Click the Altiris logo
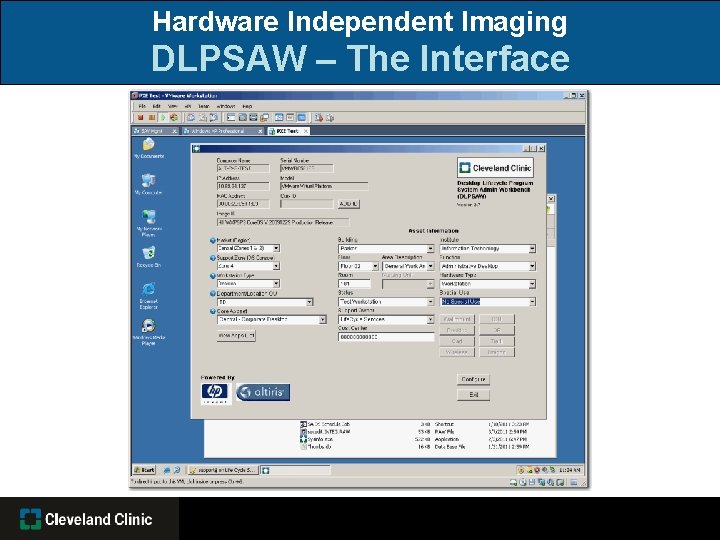720x540 pixels. click(x=263, y=392)
